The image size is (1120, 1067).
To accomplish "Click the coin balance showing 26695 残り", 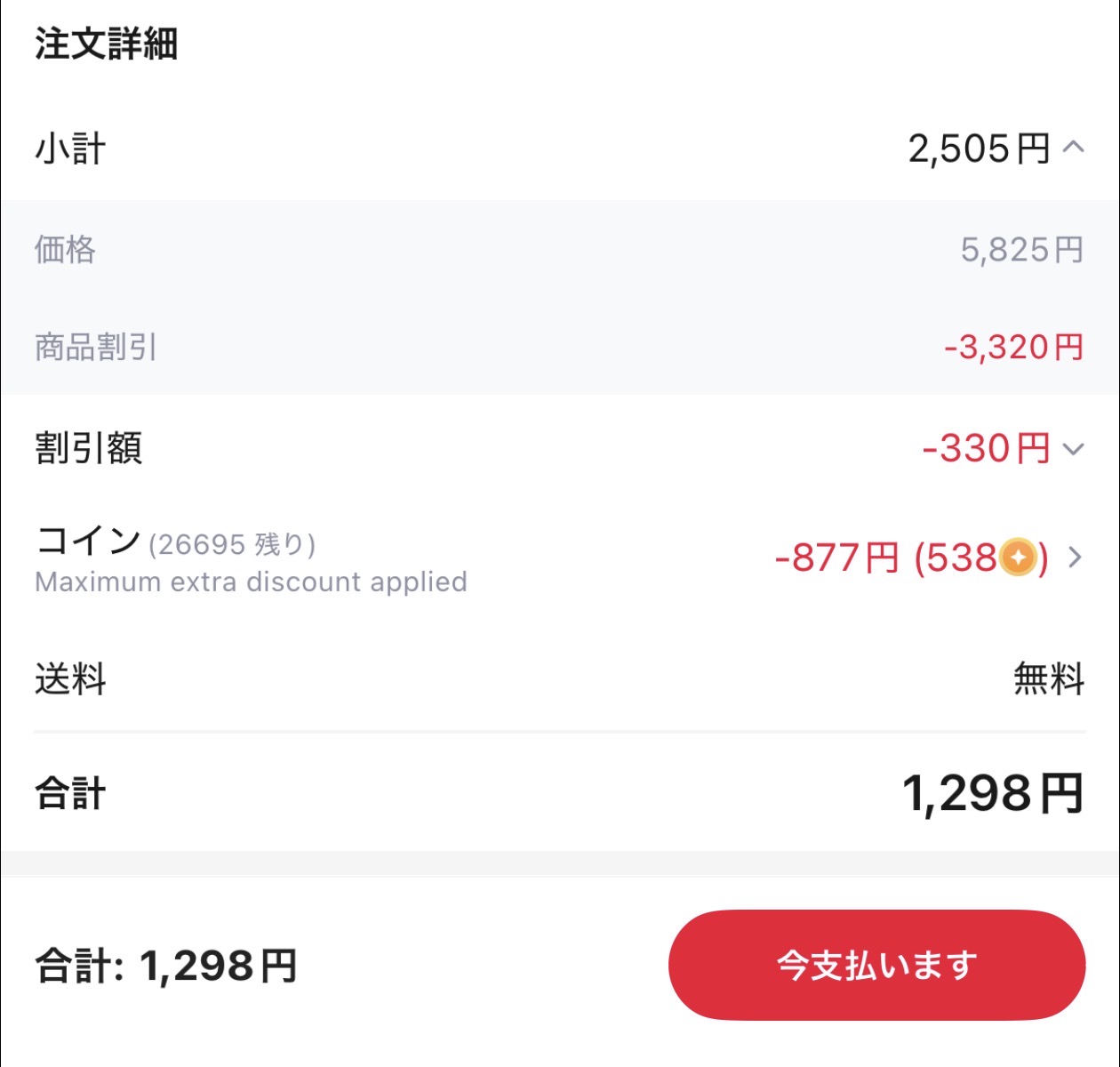I will coord(236,542).
